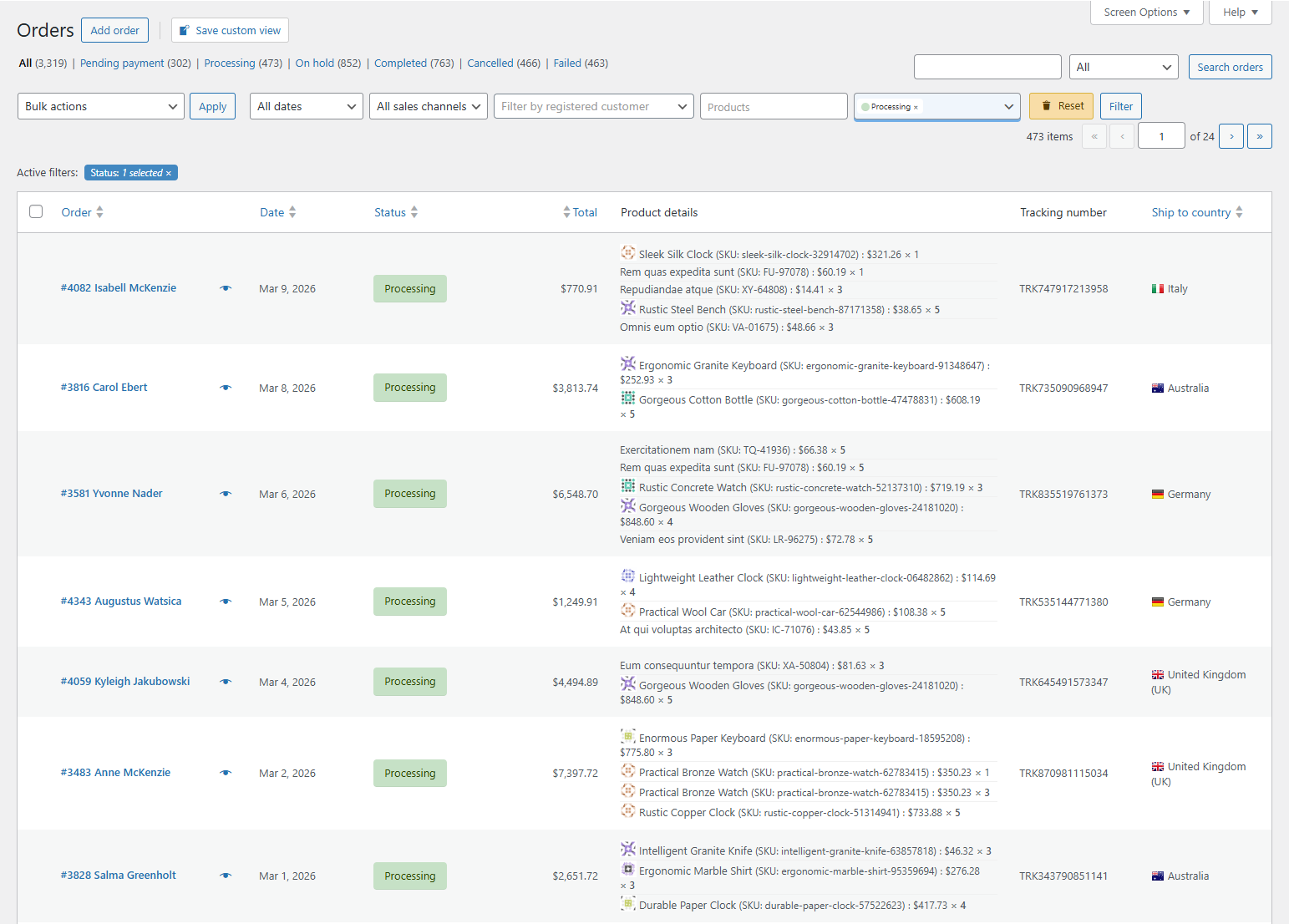Screen dimensions: 1289x924
Task: Click Practical Wool Car product thumbnail
Action: 628,610
